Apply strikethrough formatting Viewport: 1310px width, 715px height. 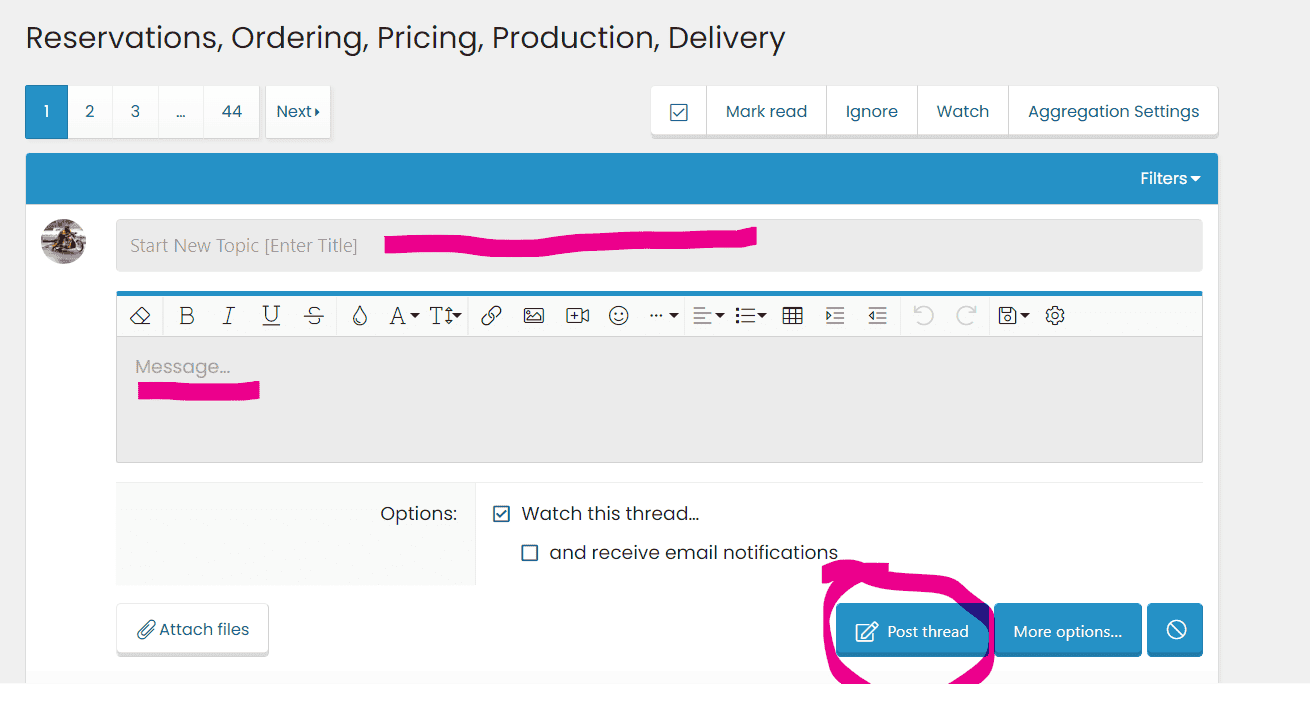314,316
